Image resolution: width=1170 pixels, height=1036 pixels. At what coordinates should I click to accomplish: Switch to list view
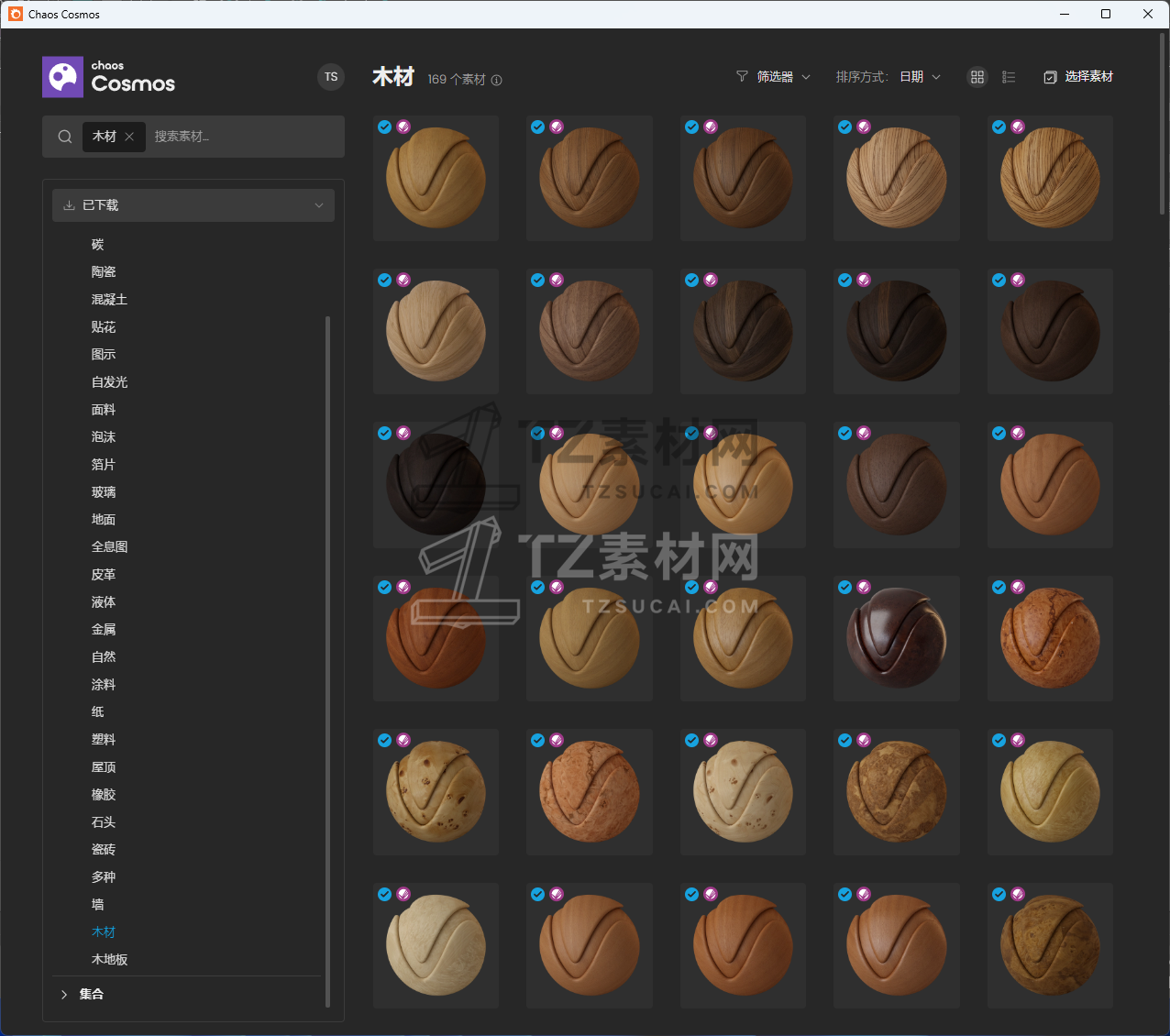pyautogui.click(x=1009, y=77)
